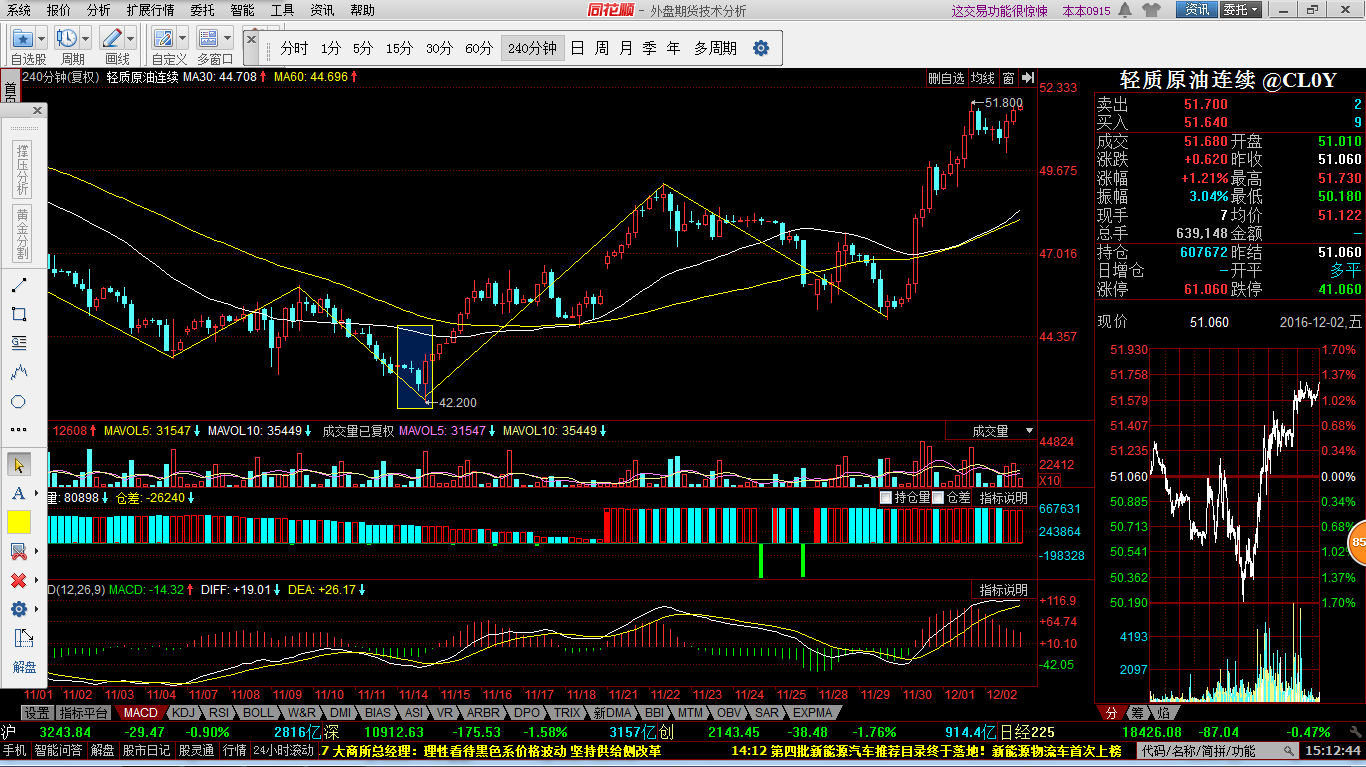
Task: Switch to the KDJ indicator tab
Action: 183,713
